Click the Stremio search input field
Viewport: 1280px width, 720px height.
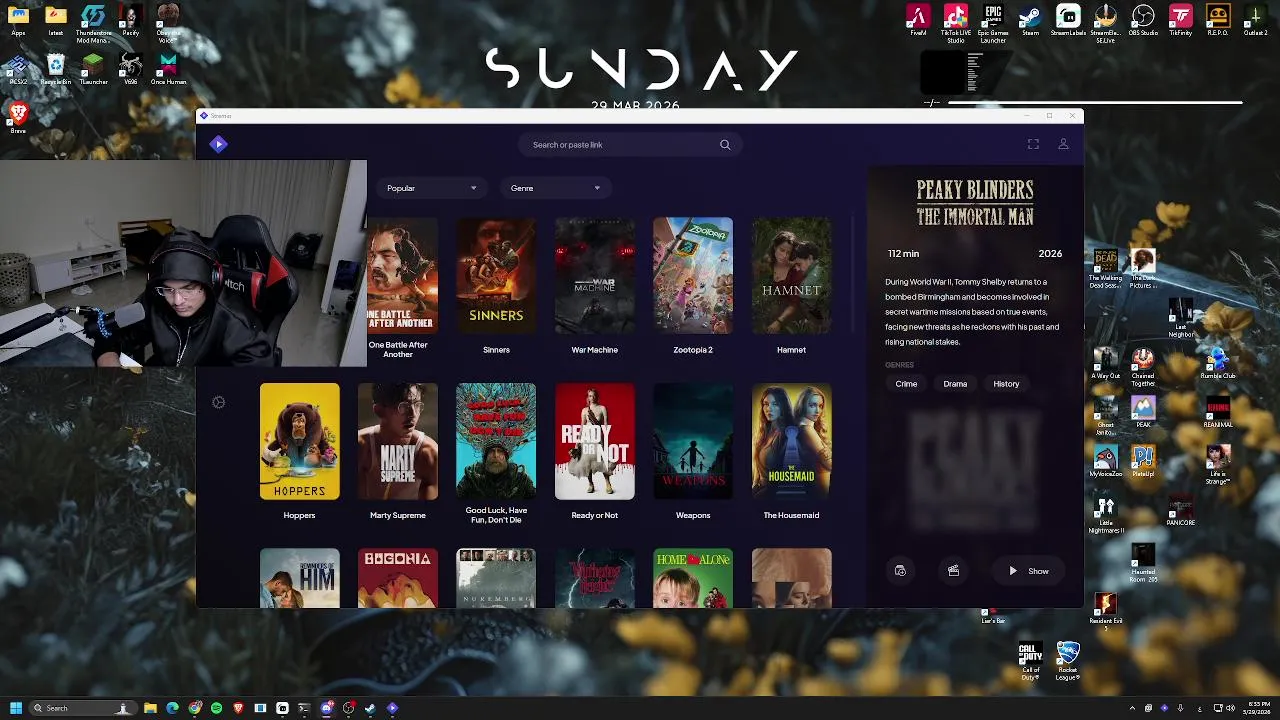click(x=620, y=145)
